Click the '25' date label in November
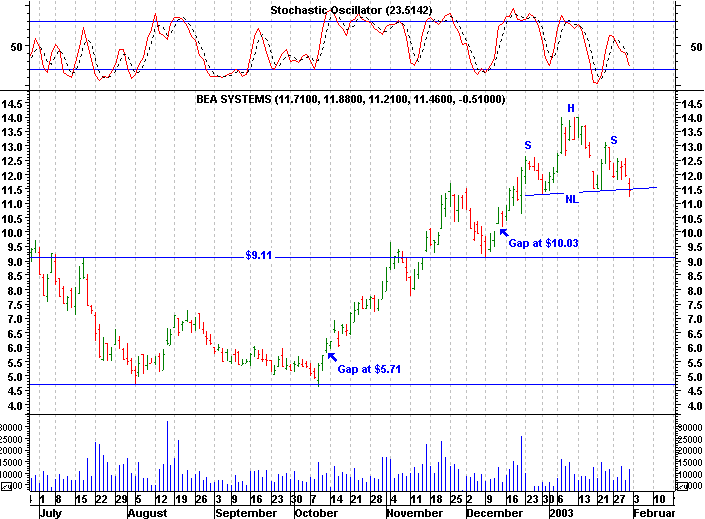 coord(456,499)
